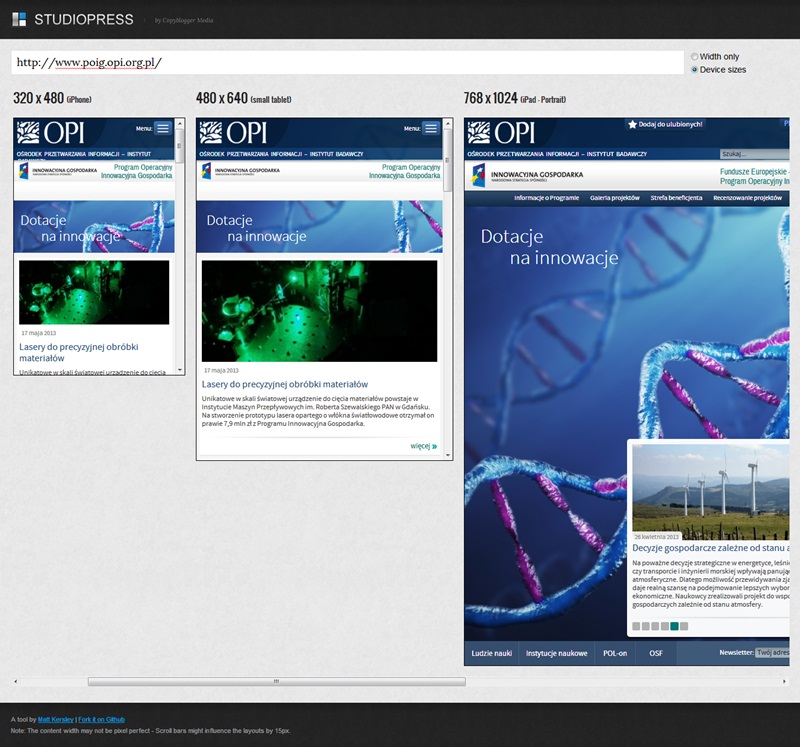The image size is (800, 747).
Task: Open the 'Matt Kersley' link
Action: (56, 720)
